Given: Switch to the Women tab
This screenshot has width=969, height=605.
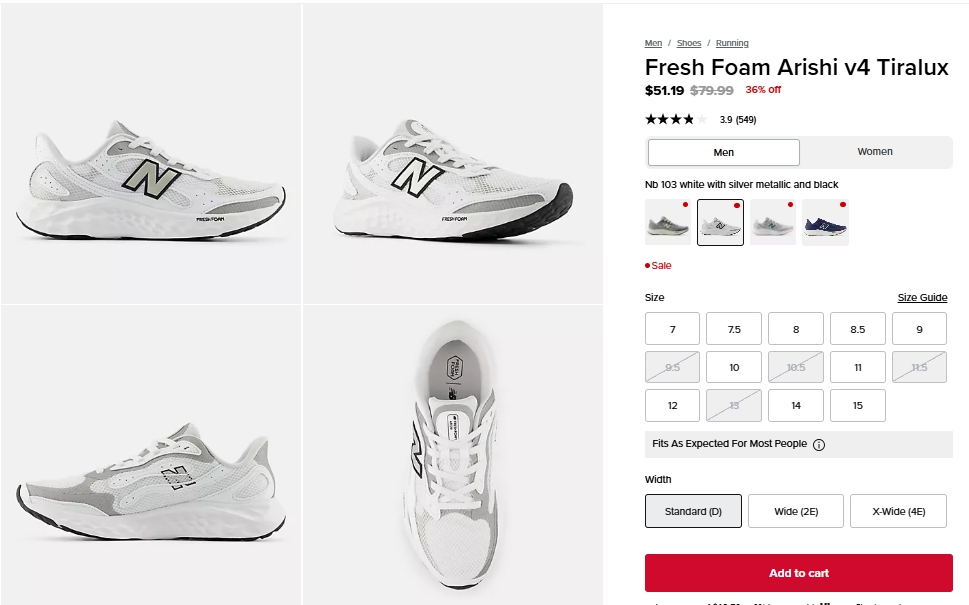Looking at the screenshot, I should (875, 152).
